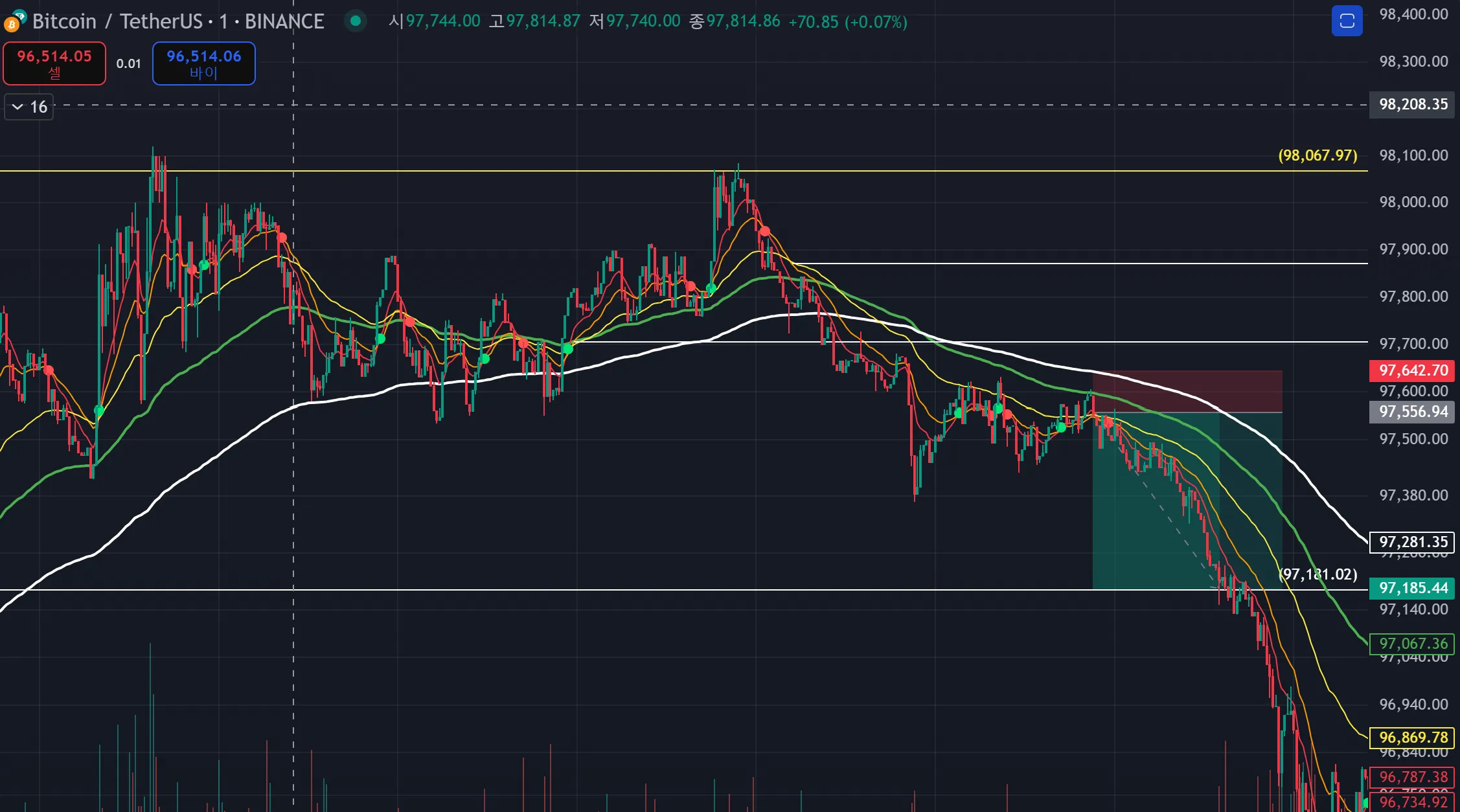This screenshot has height=812, width=1460.
Task: Click the 98,000.00 price scale tick
Action: (x=1413, y=202)
